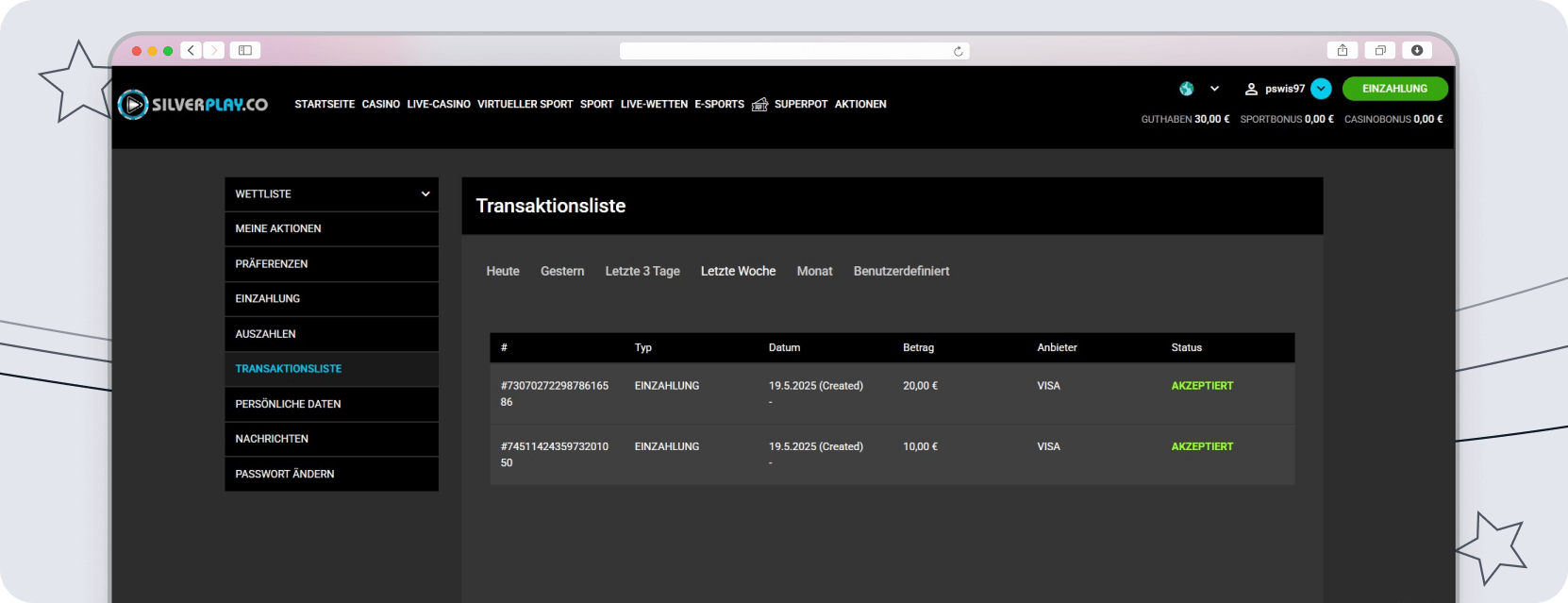The width and height of the screenshot is (1568, 603).
Task: Select the Letzte 3 Tage filter
Action: (x=642, y=271)
